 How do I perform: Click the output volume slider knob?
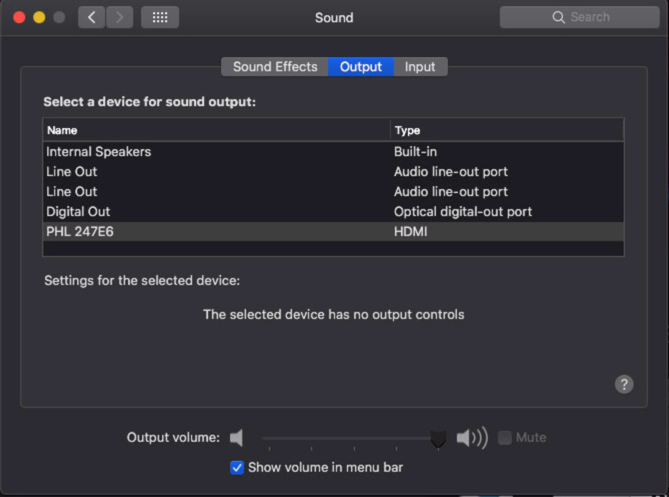[x=438, y=438]
